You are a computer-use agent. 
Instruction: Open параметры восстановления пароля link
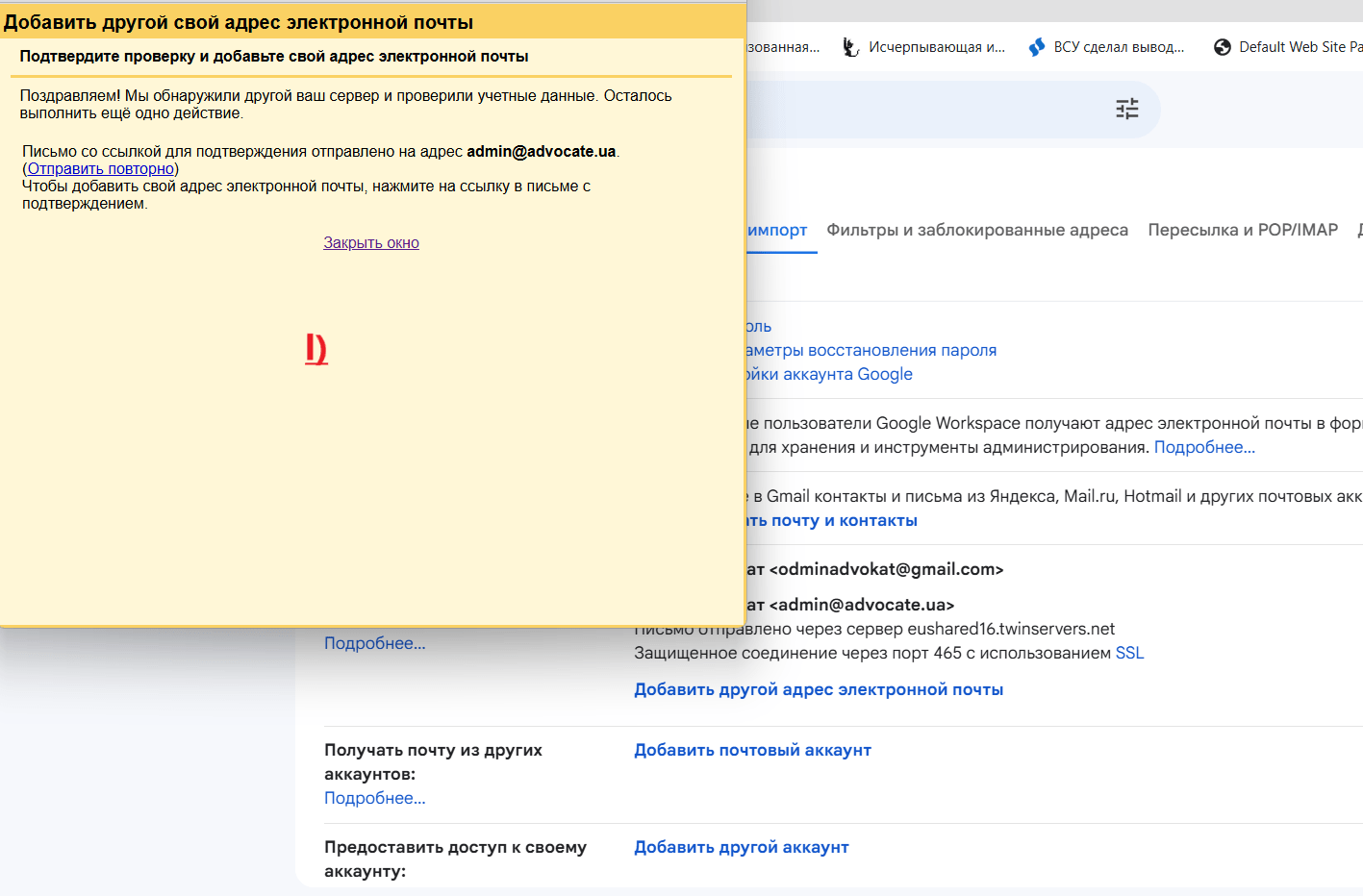(x=871, y=350)
